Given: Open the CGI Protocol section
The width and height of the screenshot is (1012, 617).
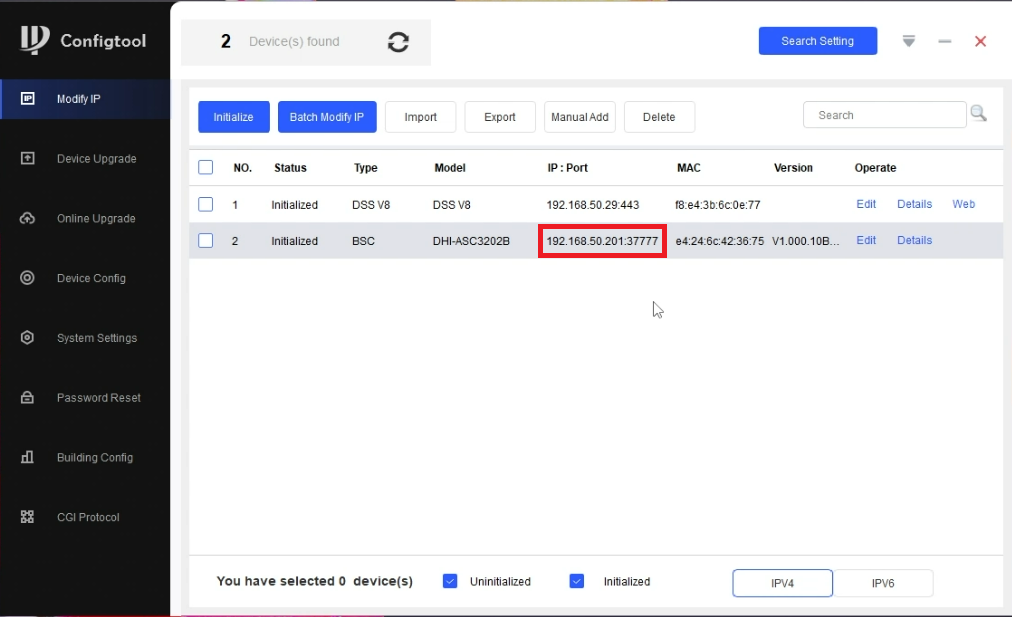Looking at the screenshot, I should (x=85, y=517).
